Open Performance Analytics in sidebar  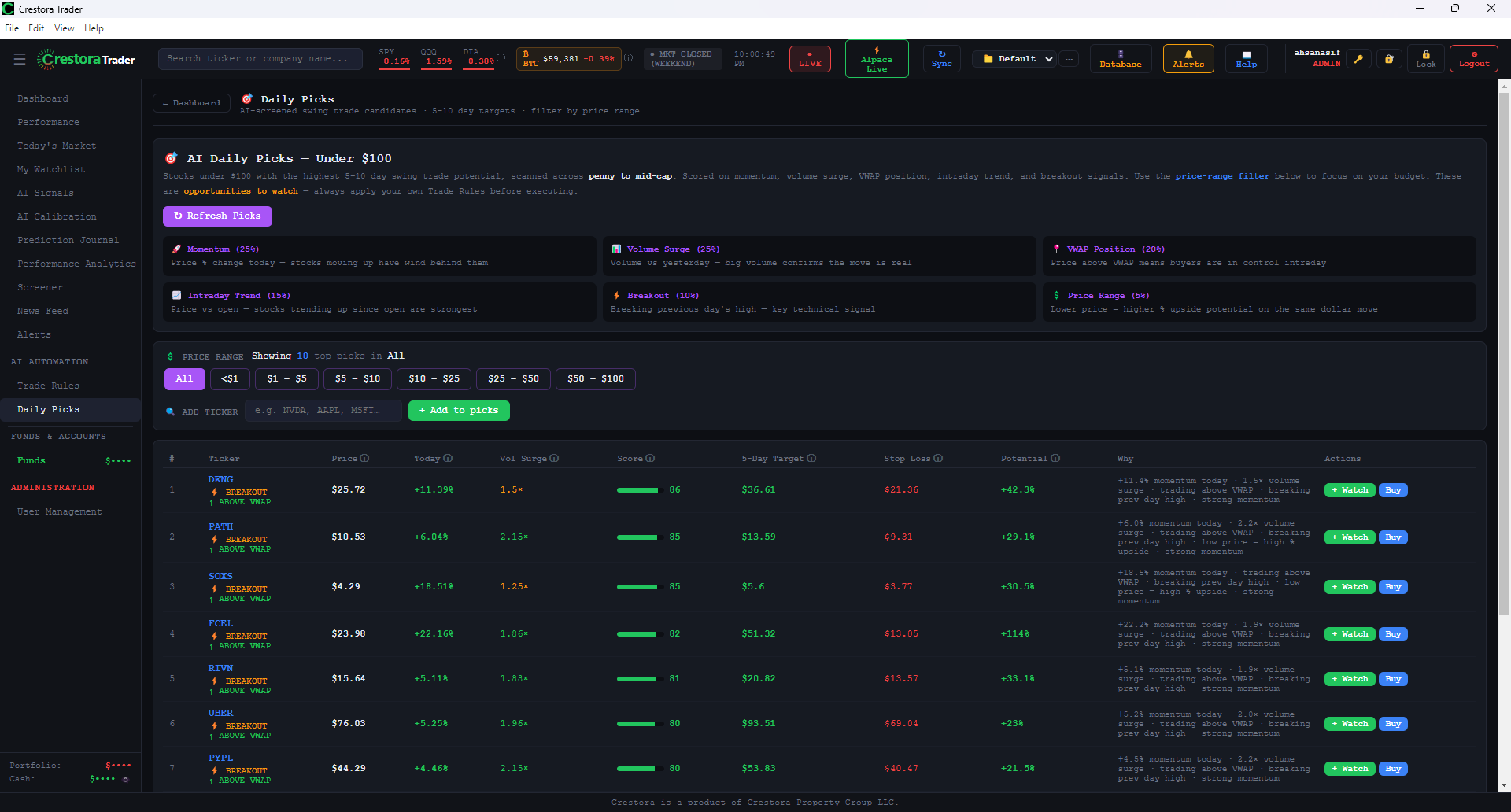(76, 264)
